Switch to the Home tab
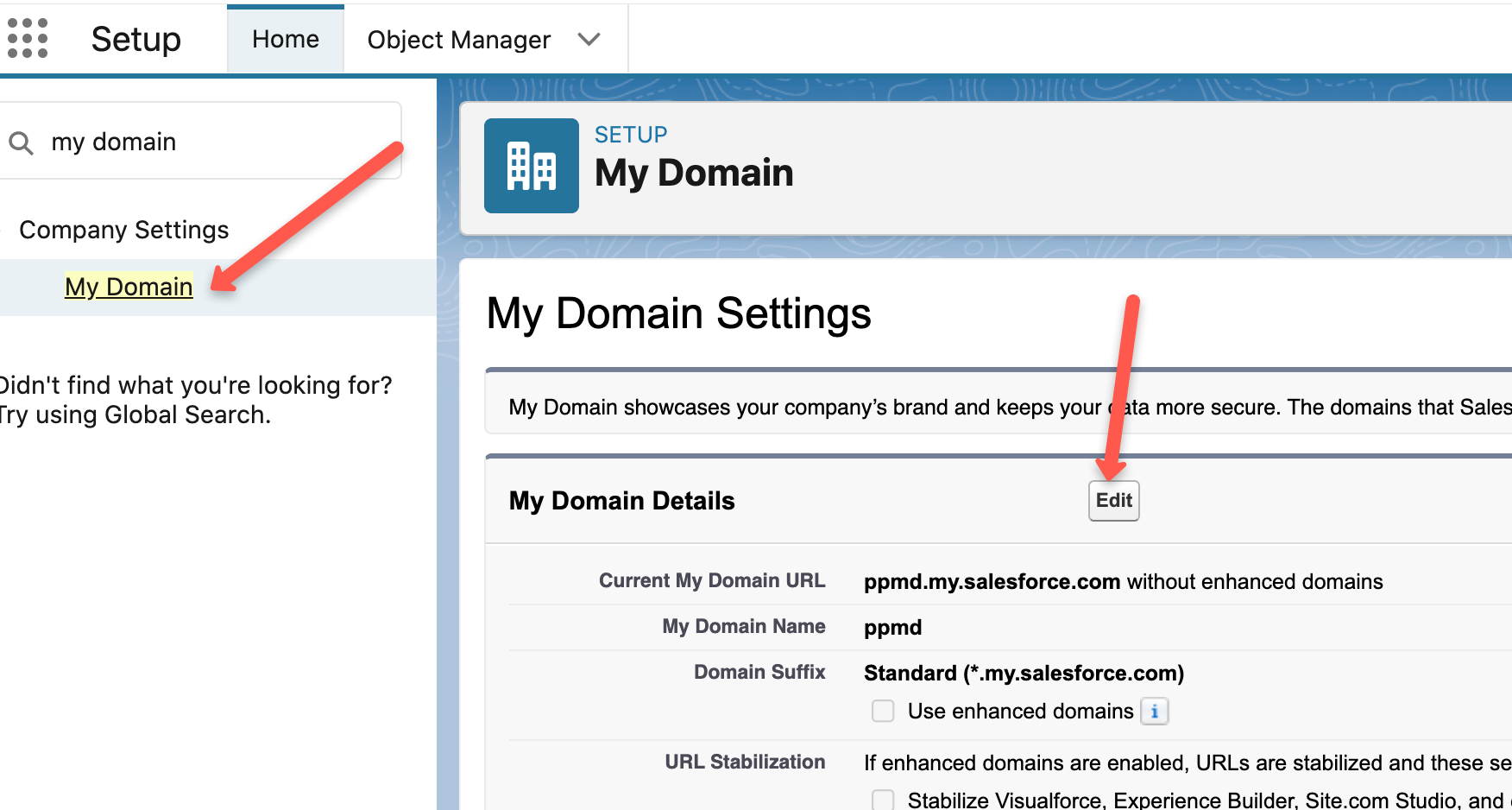 [x=285, y=40]
